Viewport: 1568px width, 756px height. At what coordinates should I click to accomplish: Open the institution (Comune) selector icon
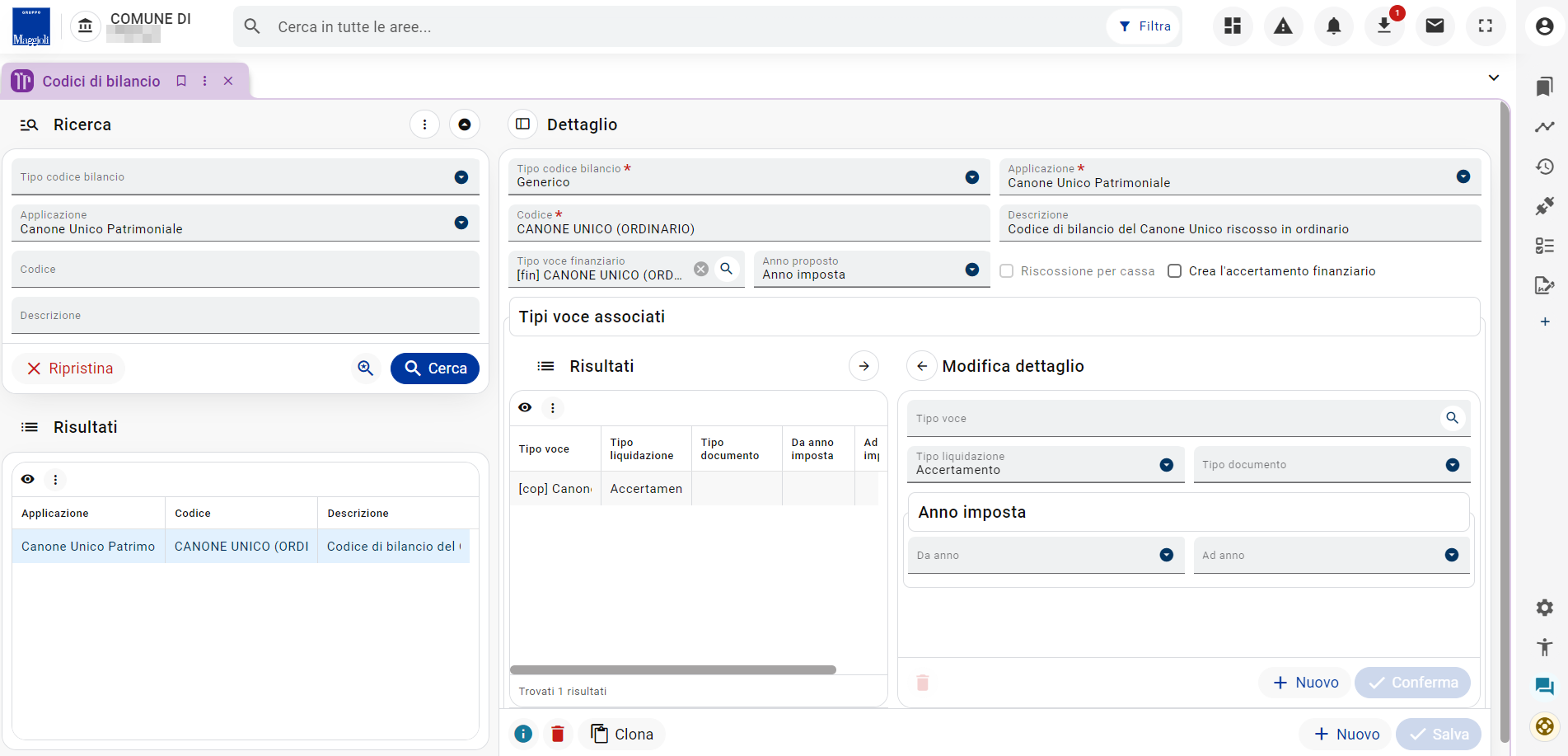[x=85, y=26]
